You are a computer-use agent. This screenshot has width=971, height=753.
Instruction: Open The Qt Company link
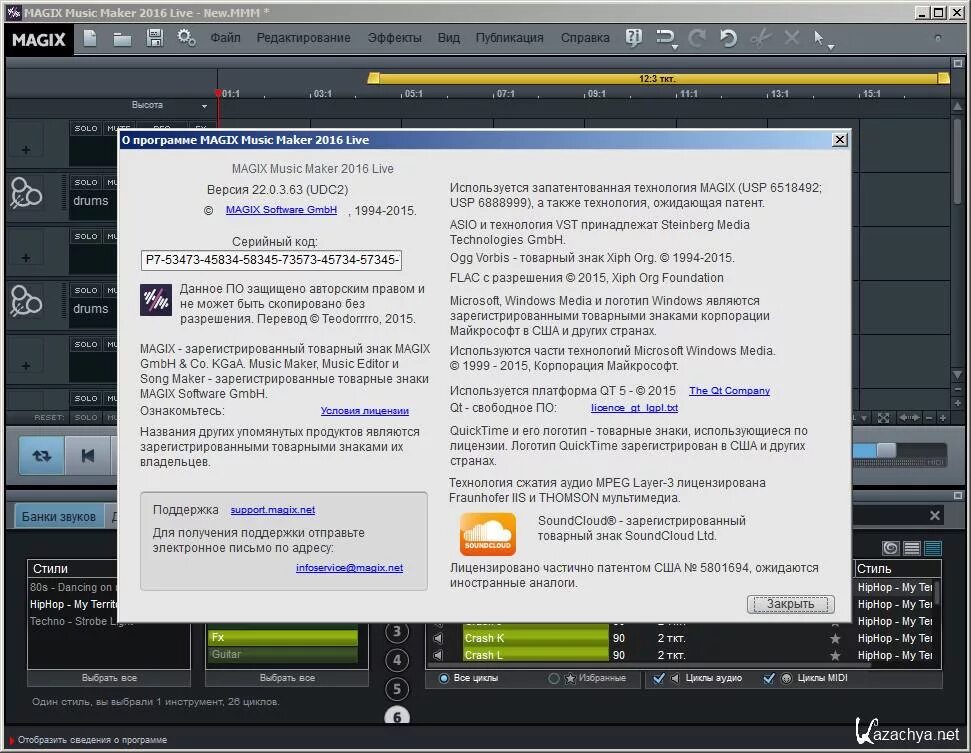click(729, 391)
